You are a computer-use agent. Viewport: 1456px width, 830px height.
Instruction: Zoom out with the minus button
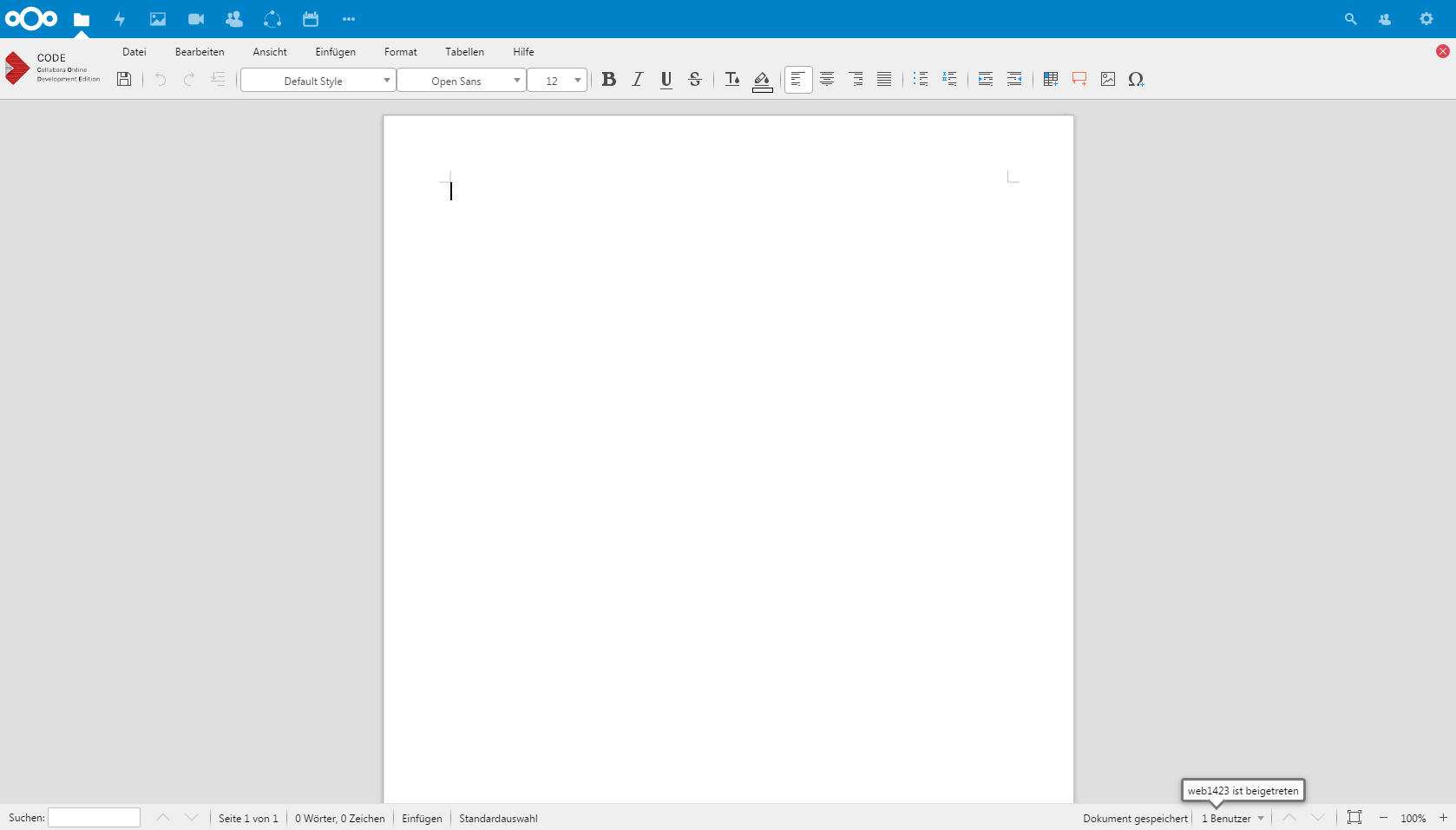(x=1383, y=817)
